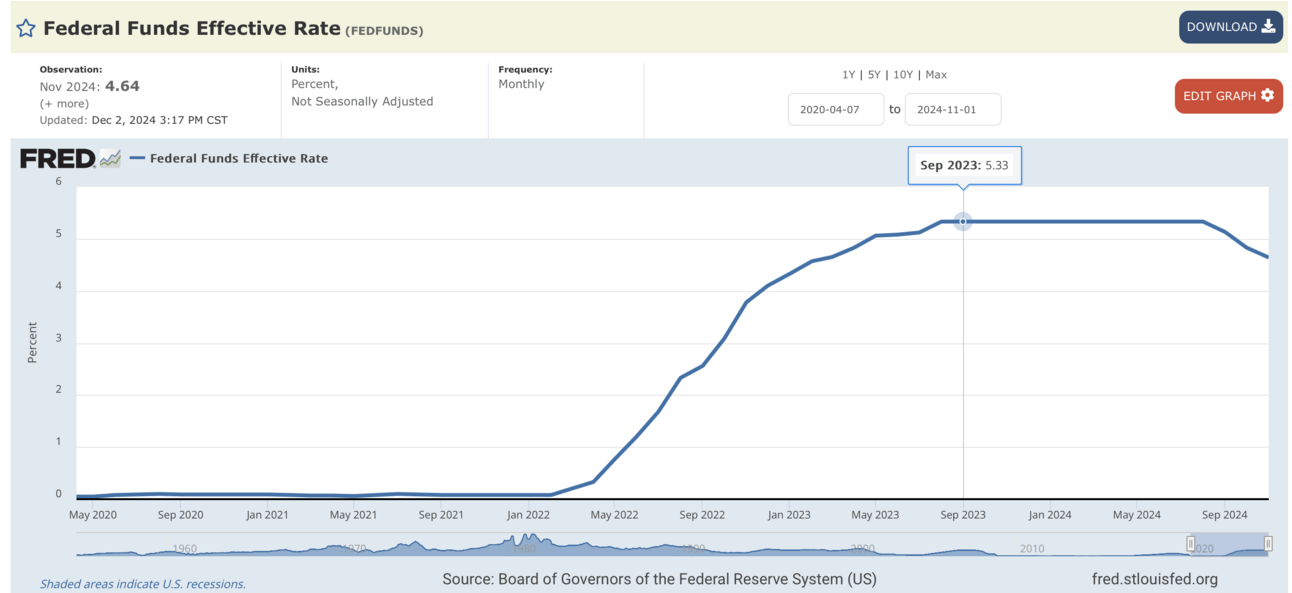The height and width of the screenshot is (593, 1292).
Task: Click the end date field 2024-11-01
Action: 953,109
